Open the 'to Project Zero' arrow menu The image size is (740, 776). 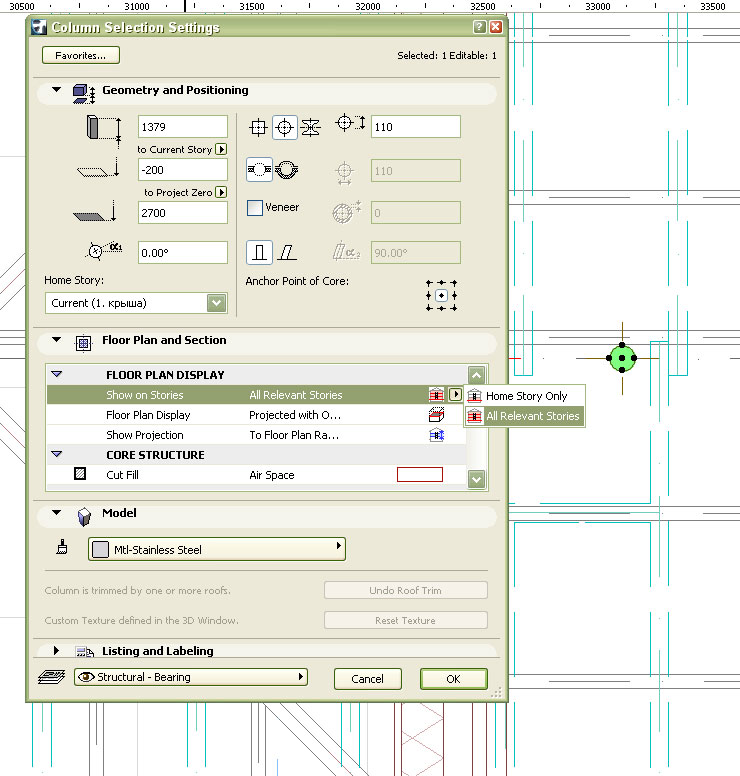222,192
